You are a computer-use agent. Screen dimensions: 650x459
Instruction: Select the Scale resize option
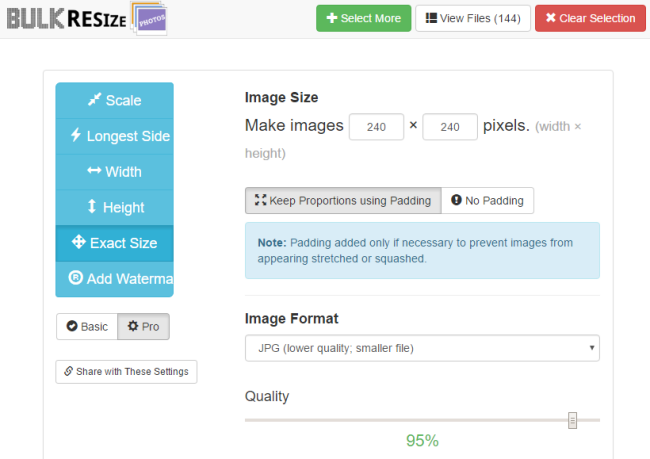tap(114, 100)
